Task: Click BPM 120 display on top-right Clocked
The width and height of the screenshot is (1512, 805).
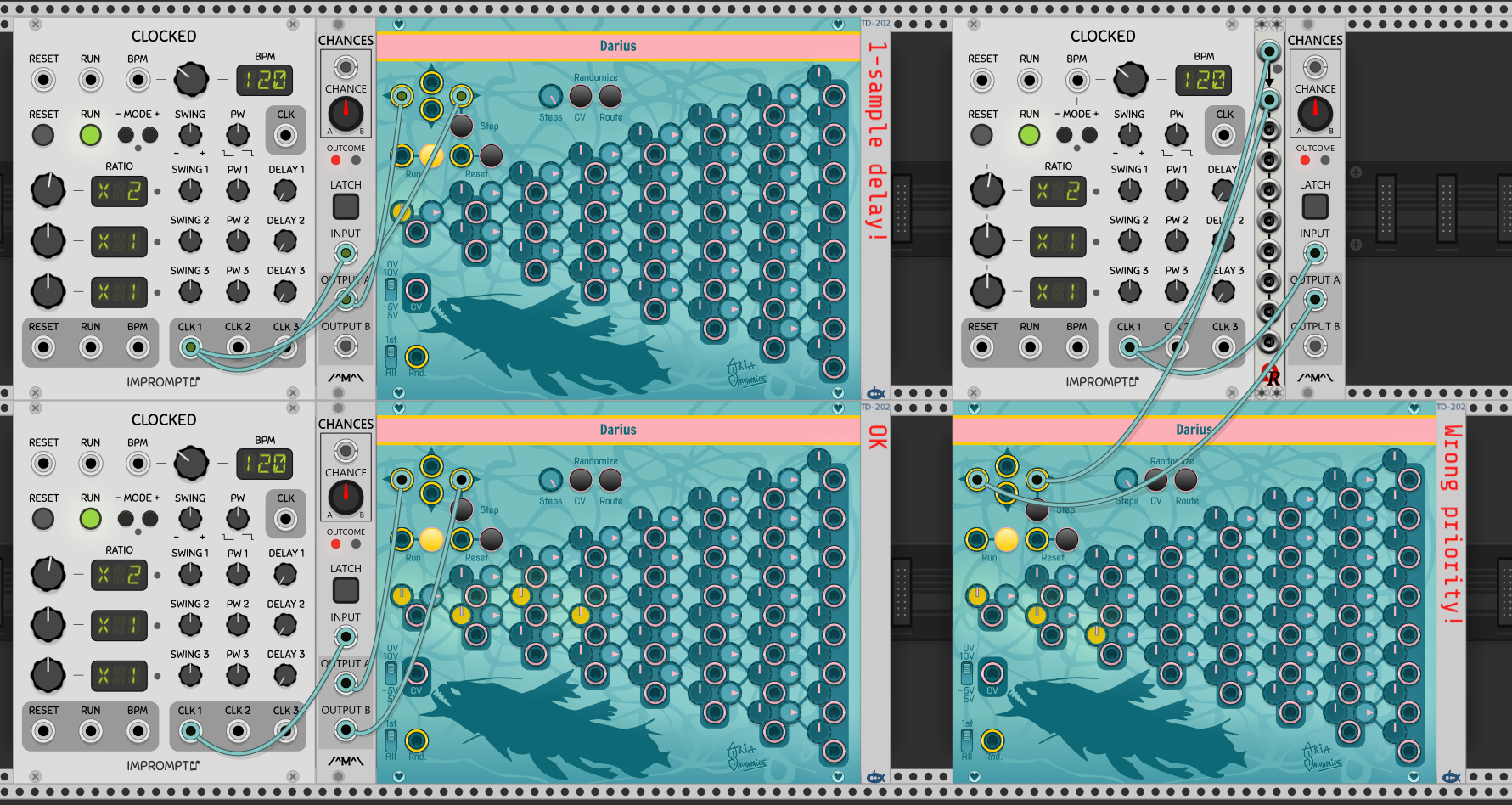Action: (x=1204, y=81)
